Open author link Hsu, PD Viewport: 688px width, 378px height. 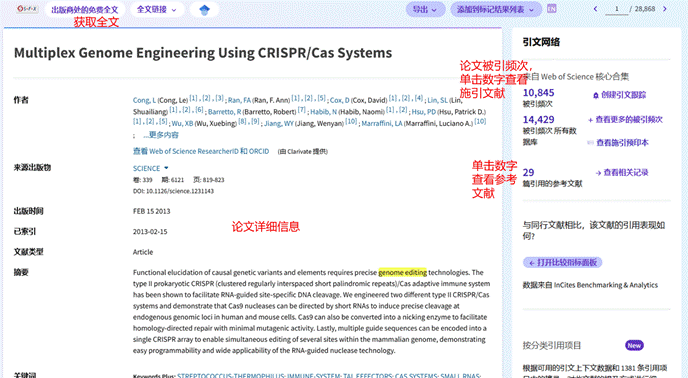tap(423, 112)
